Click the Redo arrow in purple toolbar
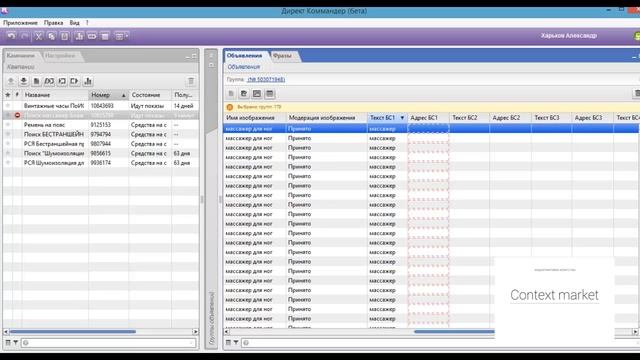The width and height of the screenshot is (640, 360). pos(24,36)
